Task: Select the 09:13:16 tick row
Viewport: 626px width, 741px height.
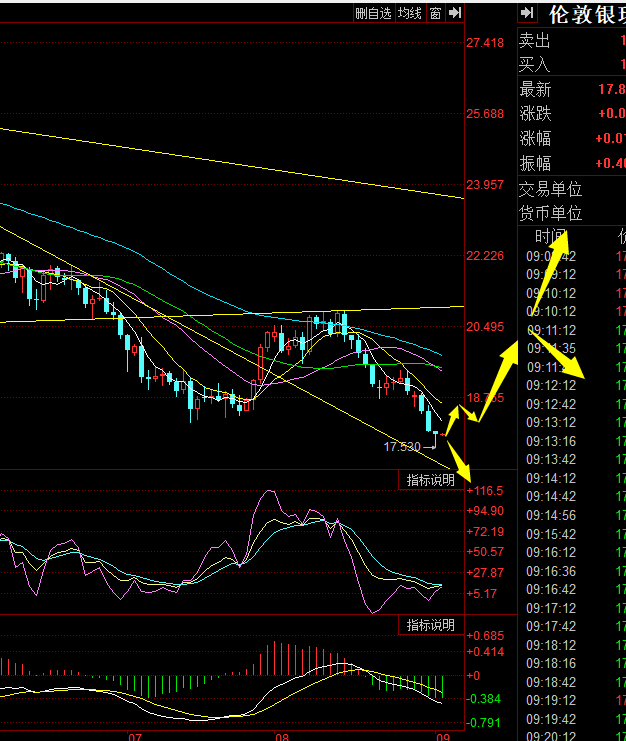Action: point(572,441)
